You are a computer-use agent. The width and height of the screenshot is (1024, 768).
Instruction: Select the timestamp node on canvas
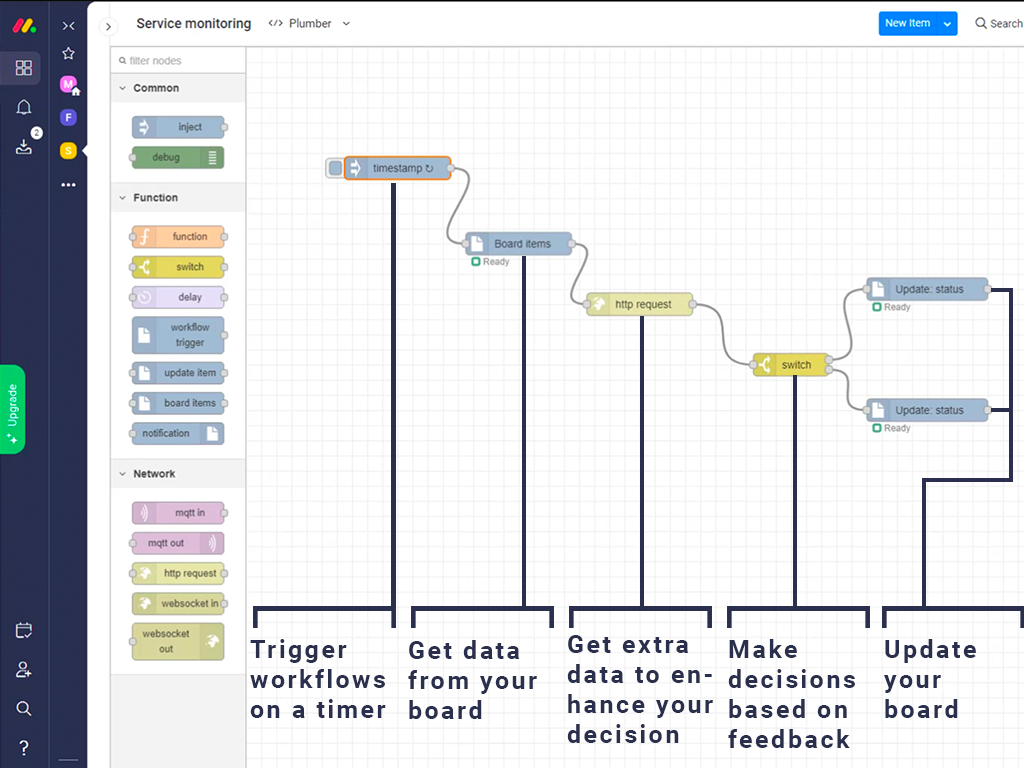pyautogui.click(x=398, y=168)
